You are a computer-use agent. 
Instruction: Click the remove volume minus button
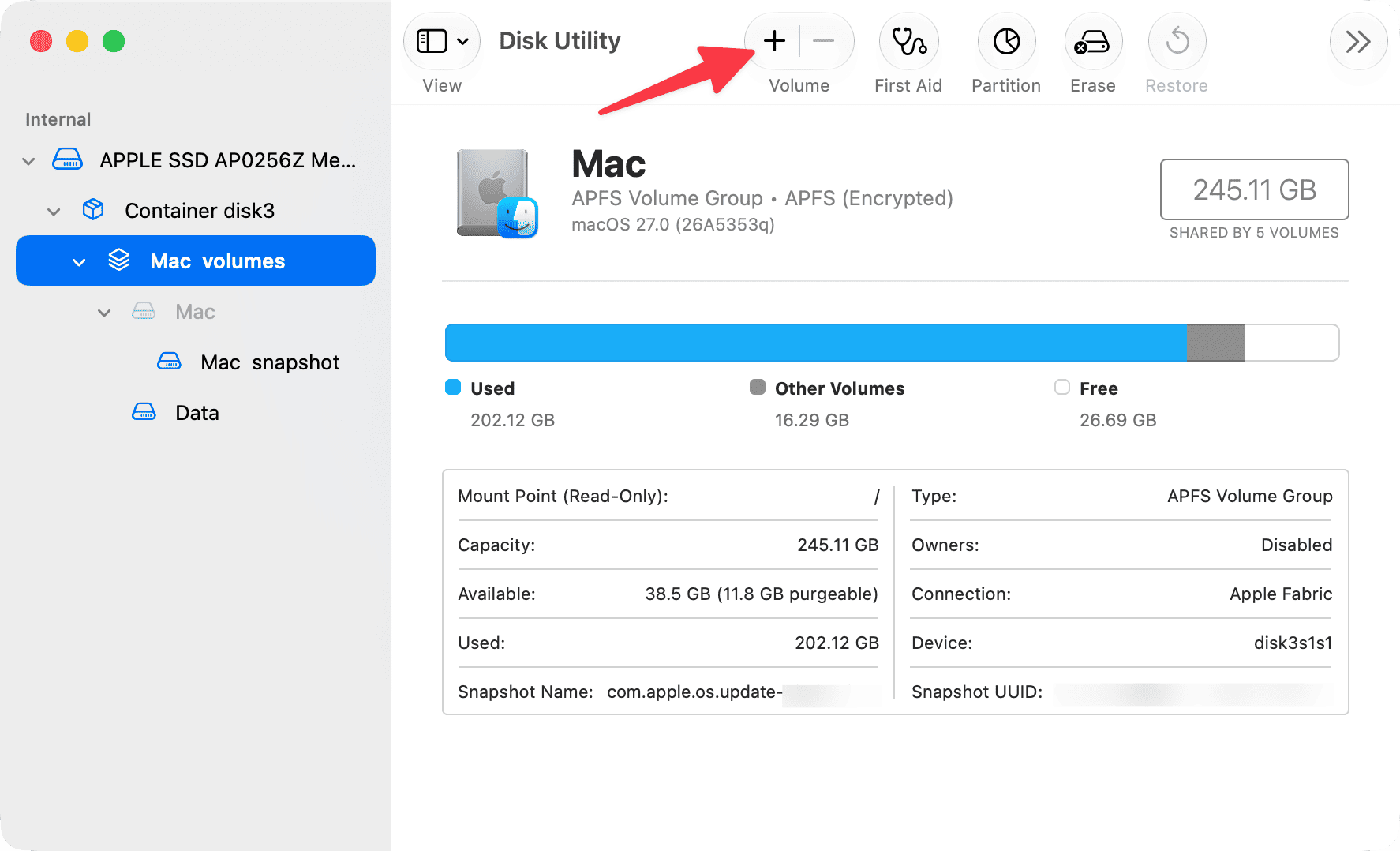823,41
